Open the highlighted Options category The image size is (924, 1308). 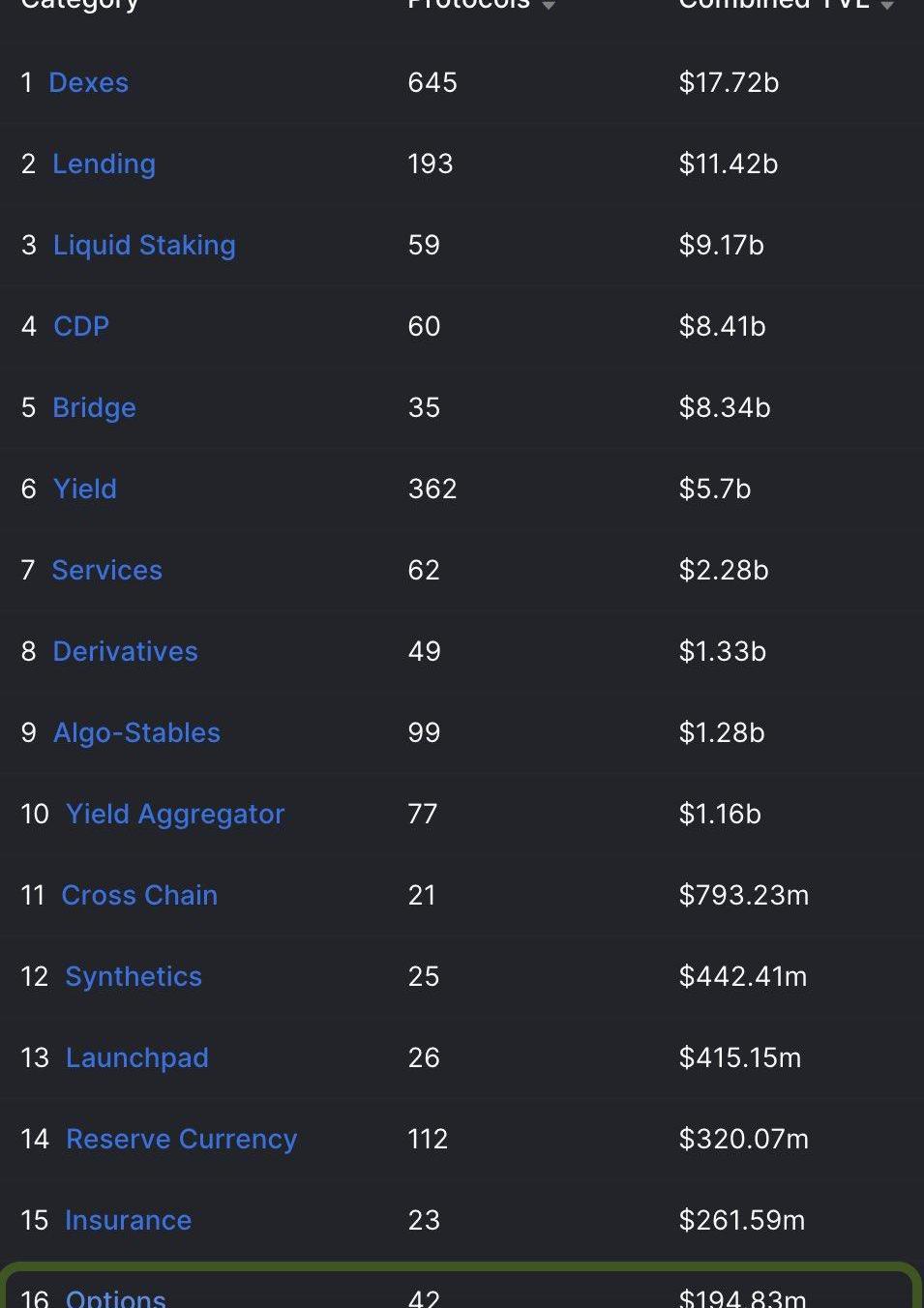(x=115, y=1297)
